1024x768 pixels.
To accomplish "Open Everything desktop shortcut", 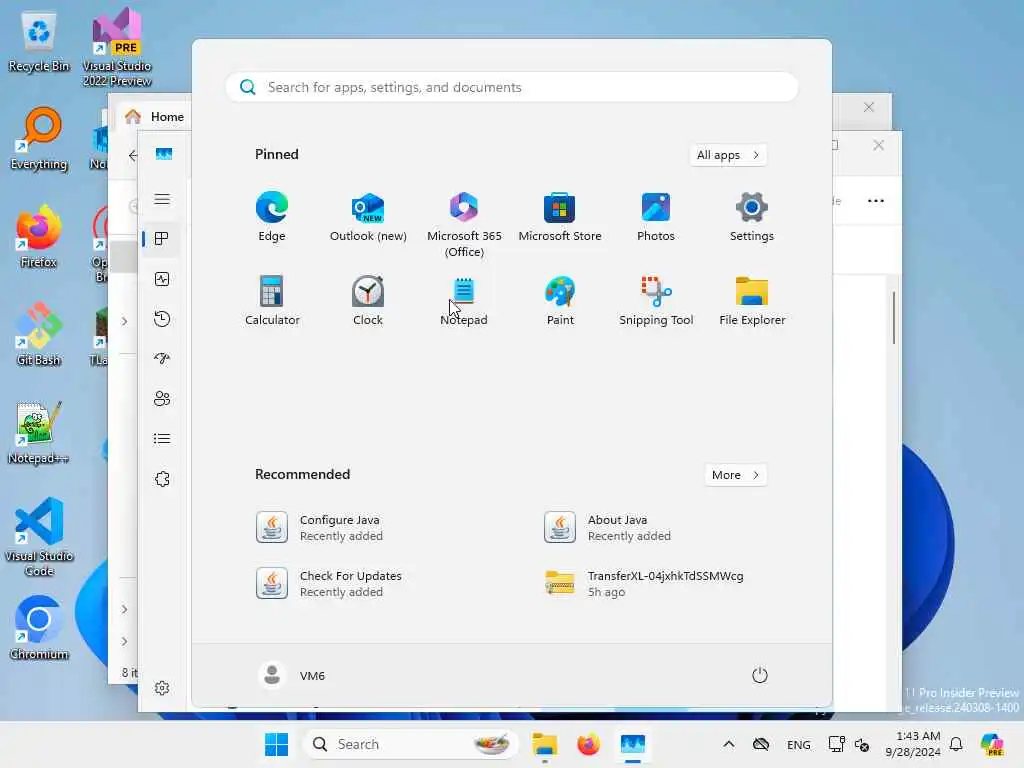I will pyautogui.click(x=39, y=139).
